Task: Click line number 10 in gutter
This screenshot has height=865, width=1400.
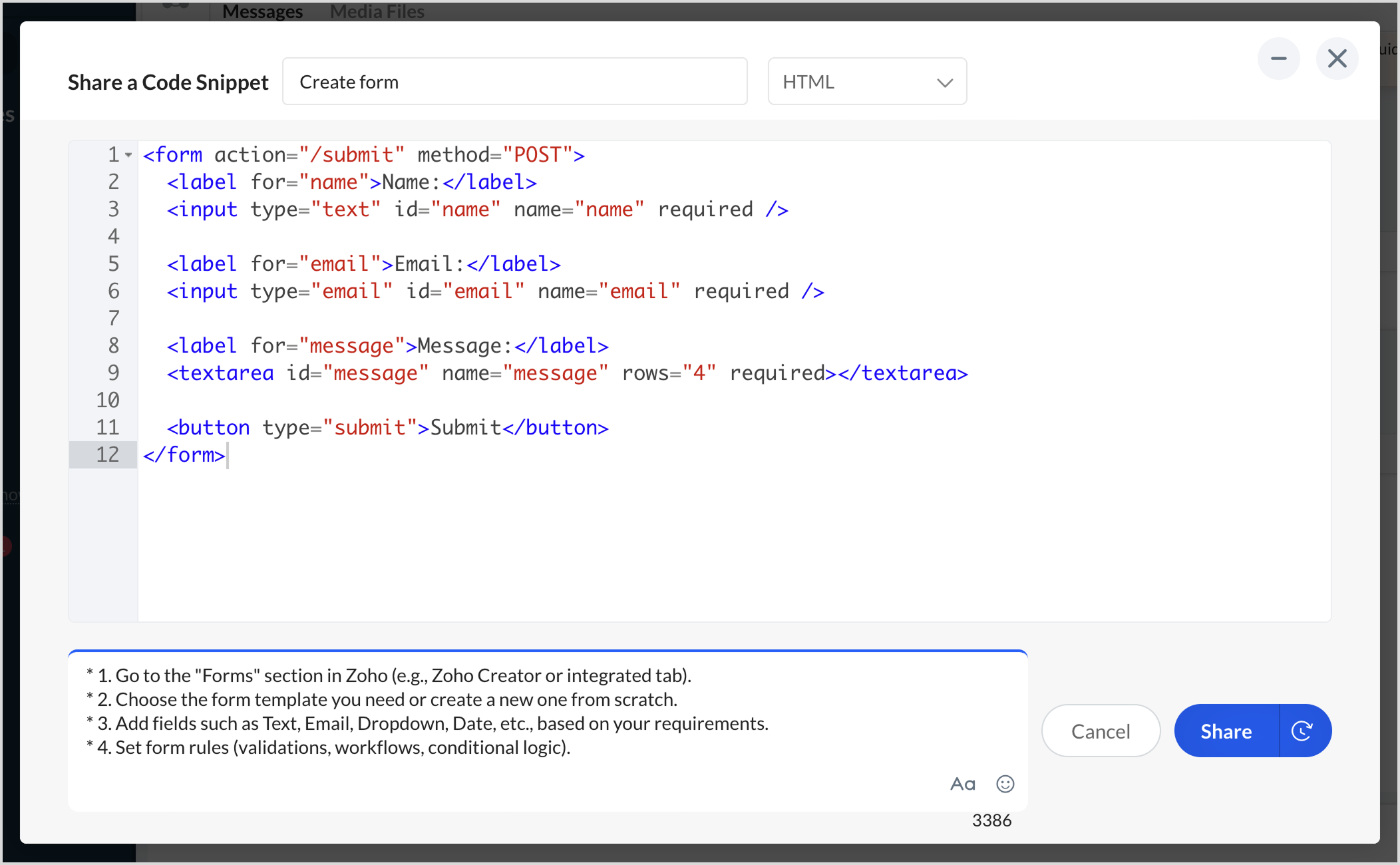Action: 108,401
